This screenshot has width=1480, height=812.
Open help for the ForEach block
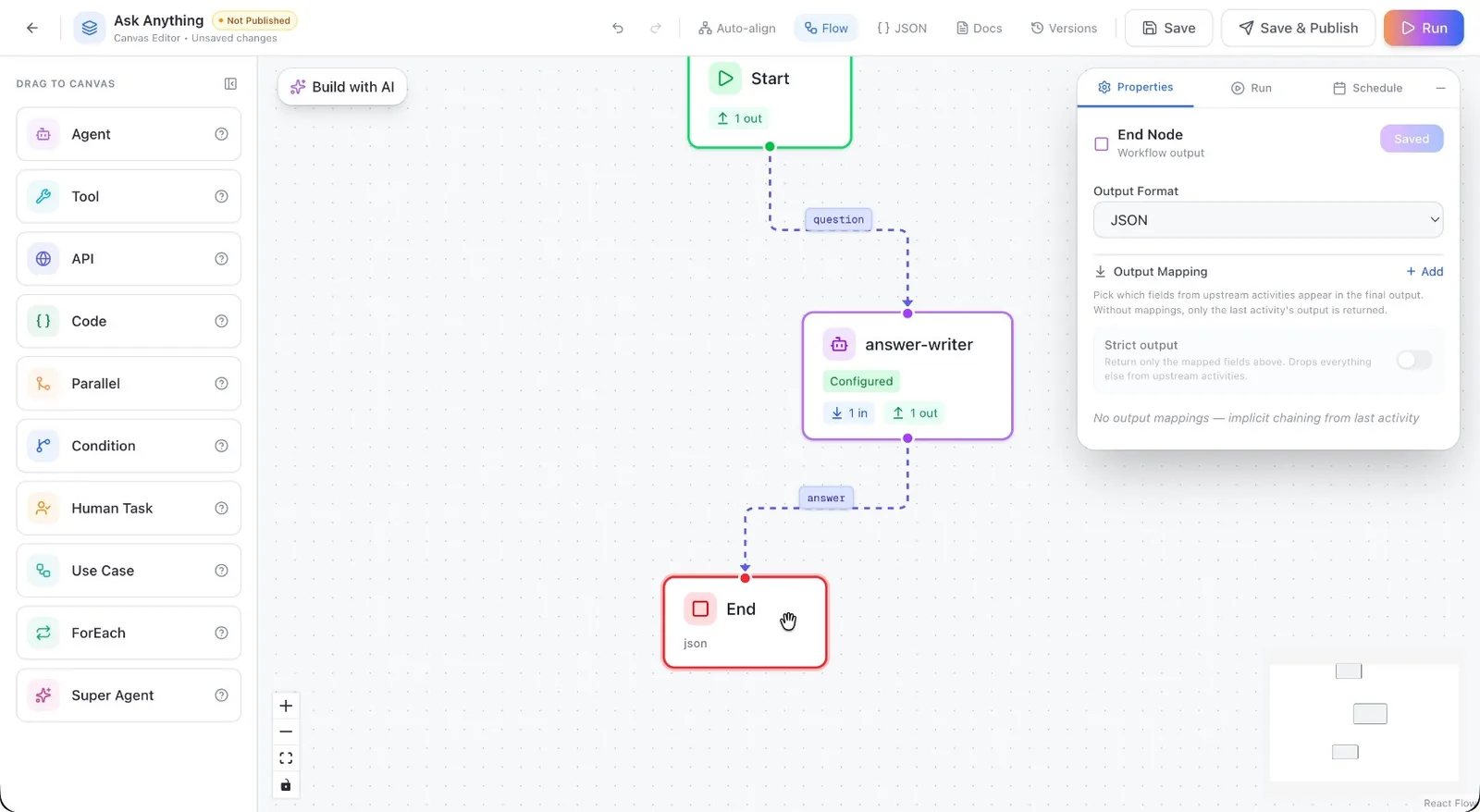coord(221,633)
